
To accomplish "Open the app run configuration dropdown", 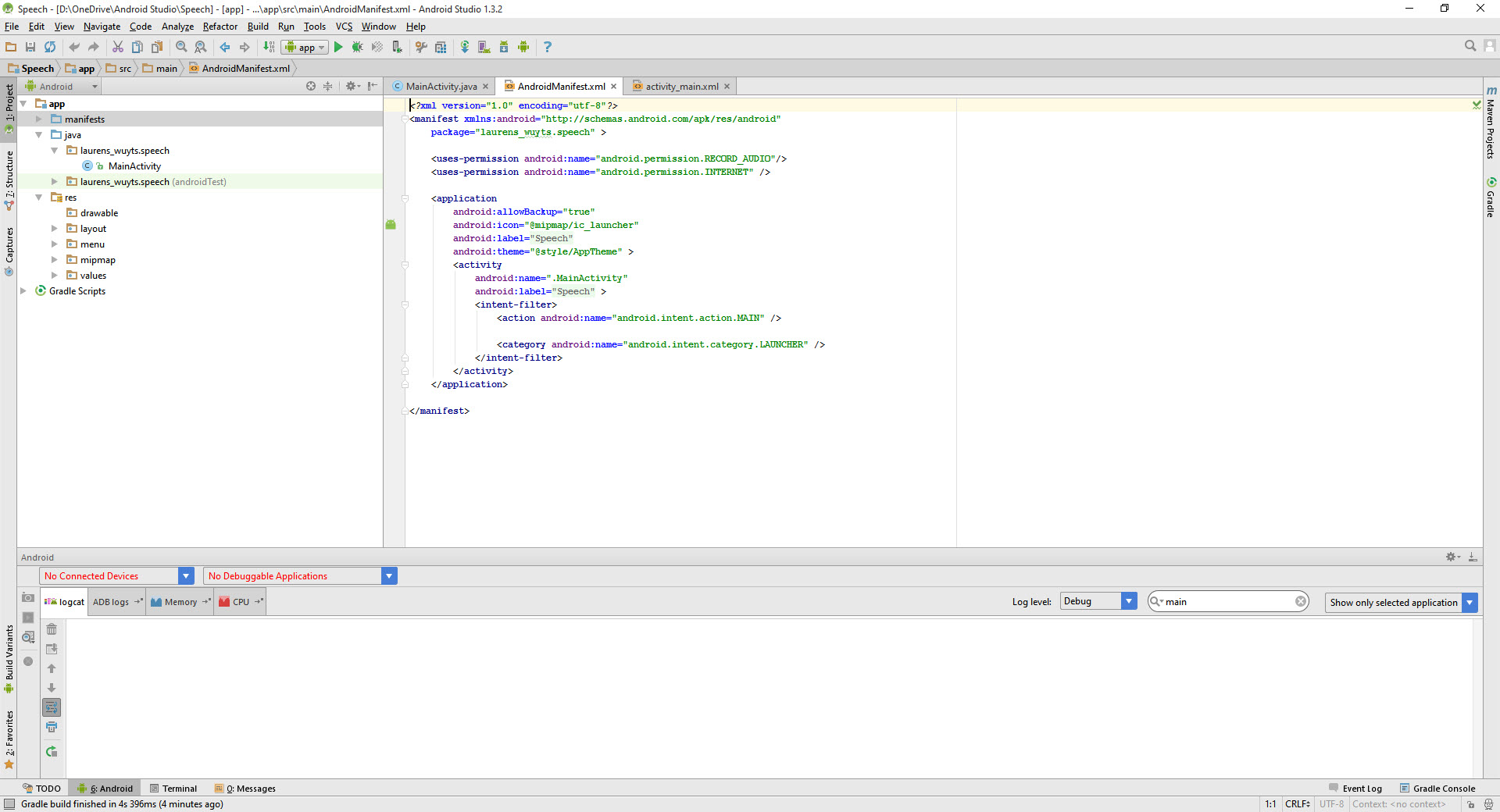I will pyautogui.click(x=305, y=47).
